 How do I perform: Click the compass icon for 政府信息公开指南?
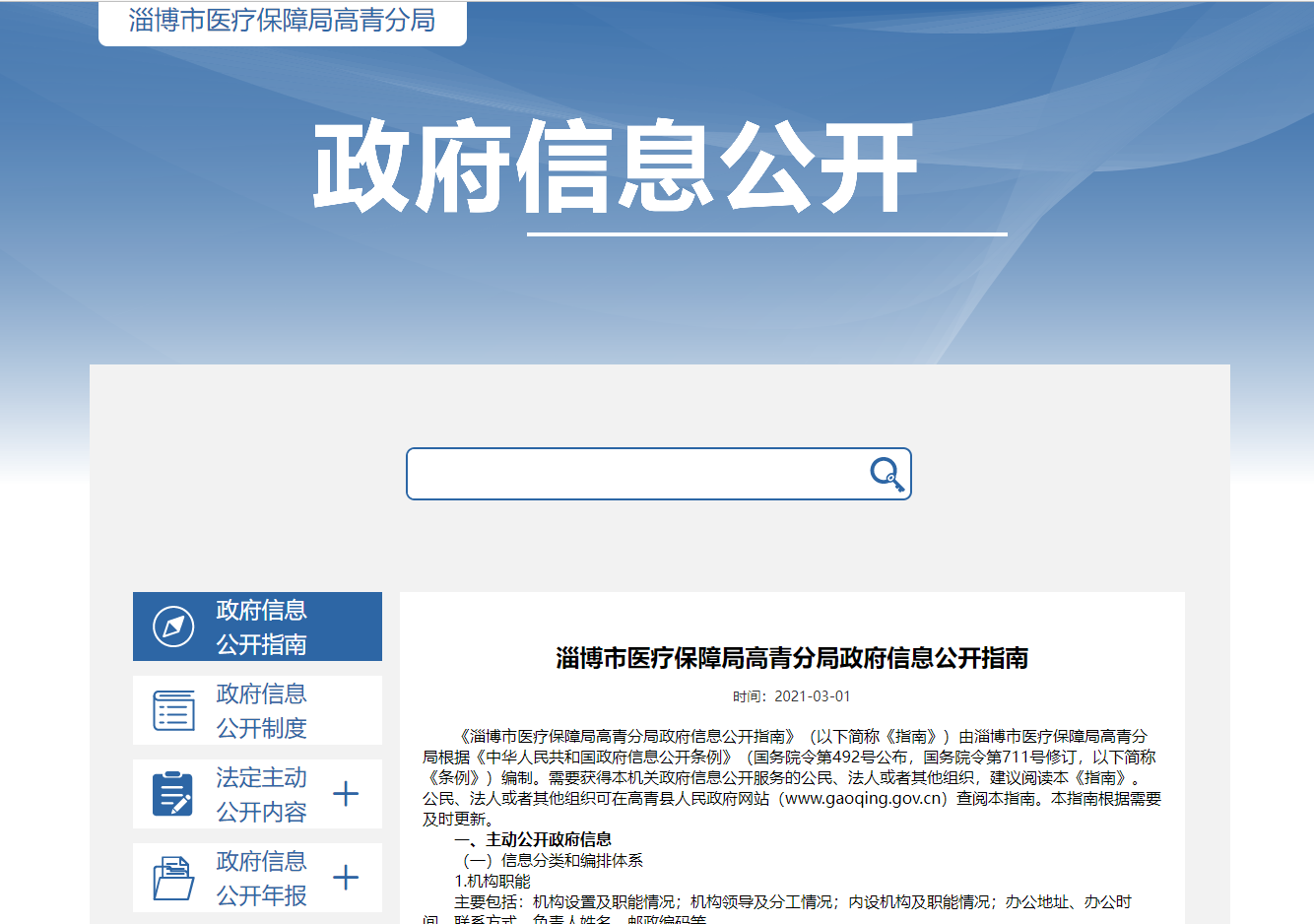point(173,627)
